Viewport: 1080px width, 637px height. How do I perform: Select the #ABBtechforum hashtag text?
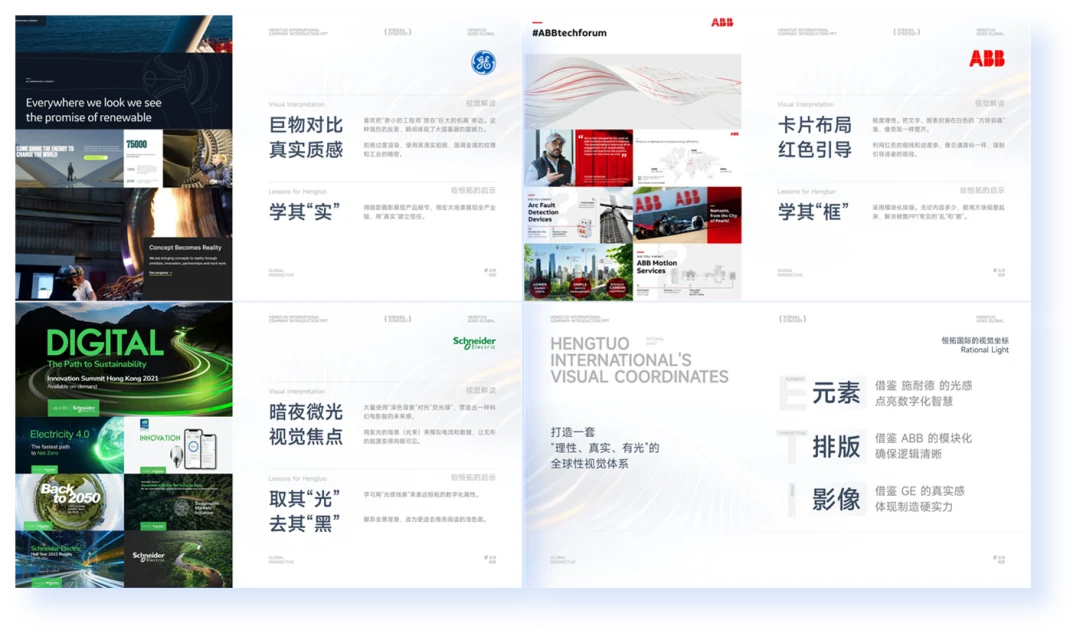pos(569,32)
